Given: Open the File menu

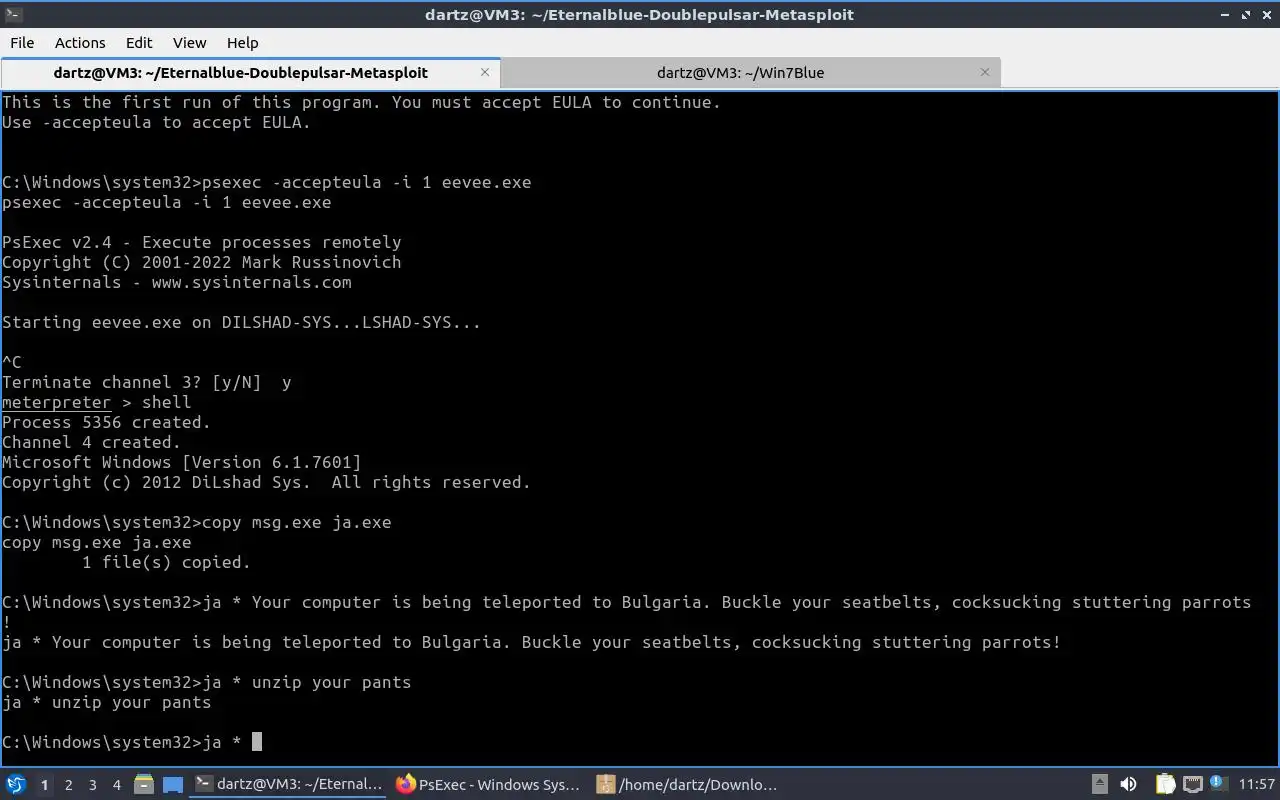Looking at the screenshot, I should tap(22, 42).
